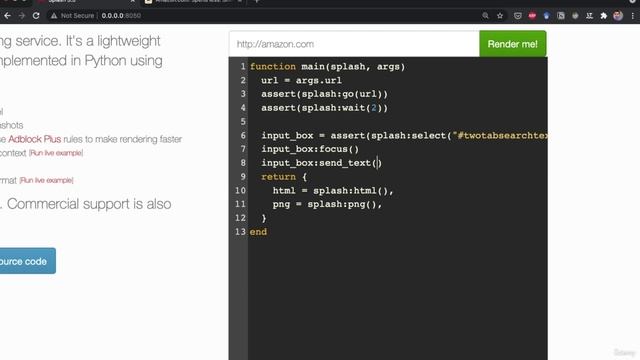
Task: Click the wait value 2 on line 4
Action: coord(373,108)
